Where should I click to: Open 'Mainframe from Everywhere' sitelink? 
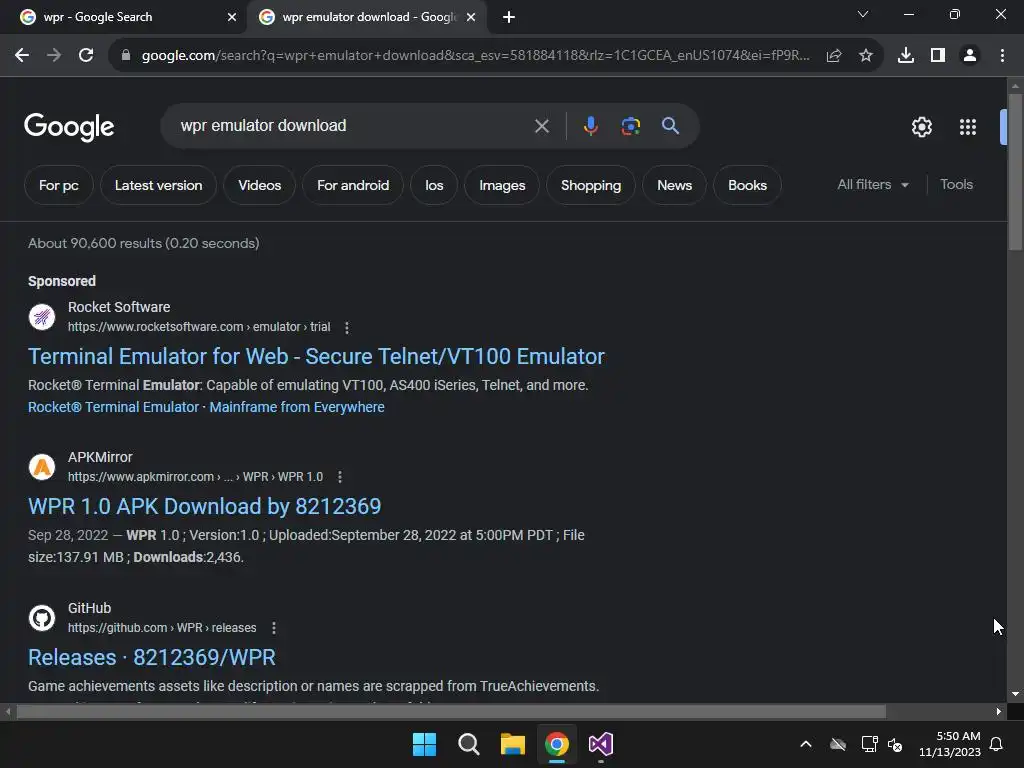click(x=296, y=408)
